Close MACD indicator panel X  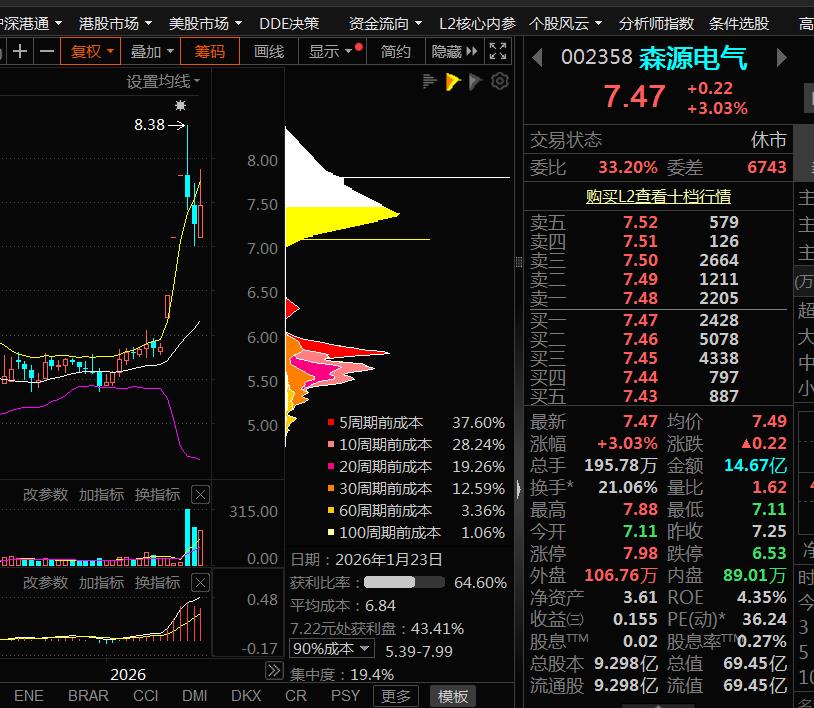[200, 582]
